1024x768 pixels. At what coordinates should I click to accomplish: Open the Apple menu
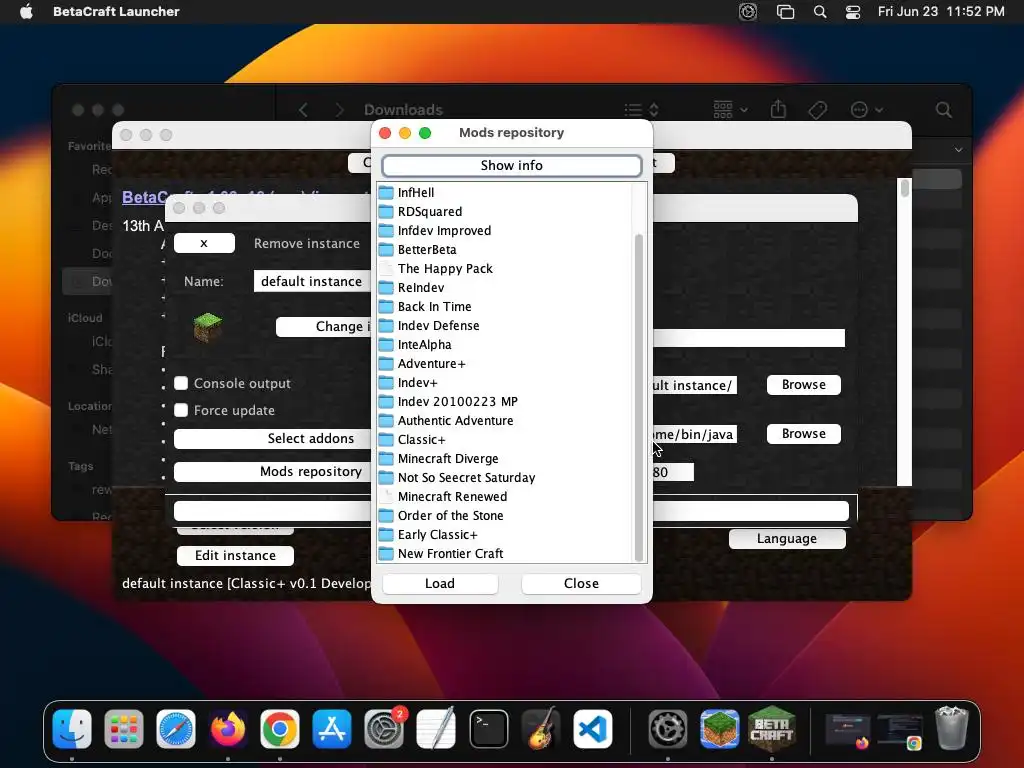pos(26,12)
